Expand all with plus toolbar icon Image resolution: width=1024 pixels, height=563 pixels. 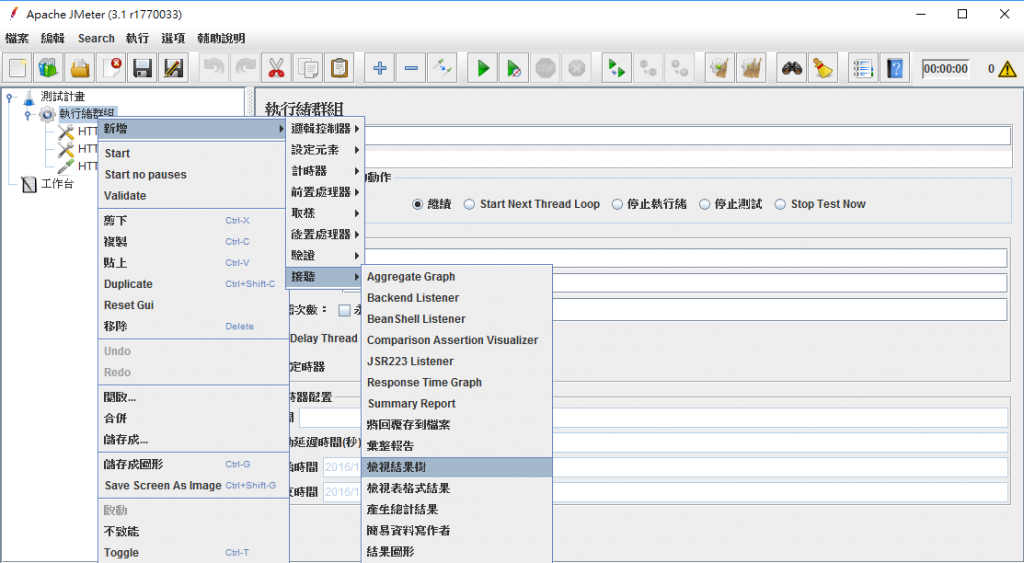(x=379, y=68)
